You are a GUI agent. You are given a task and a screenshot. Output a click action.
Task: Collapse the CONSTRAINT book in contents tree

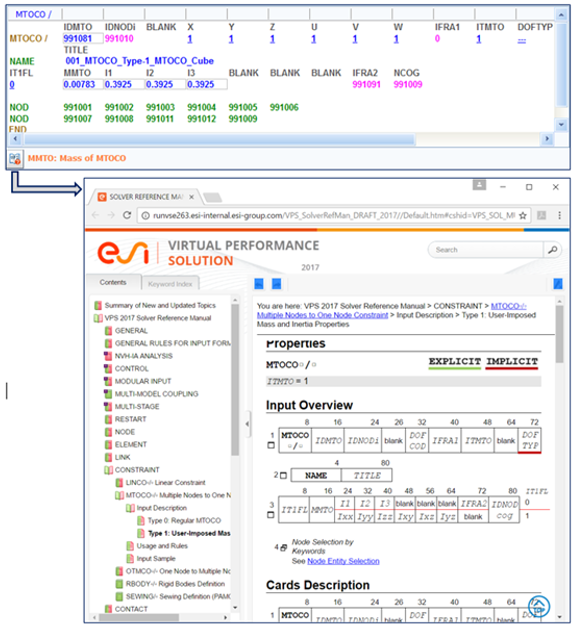108,470
